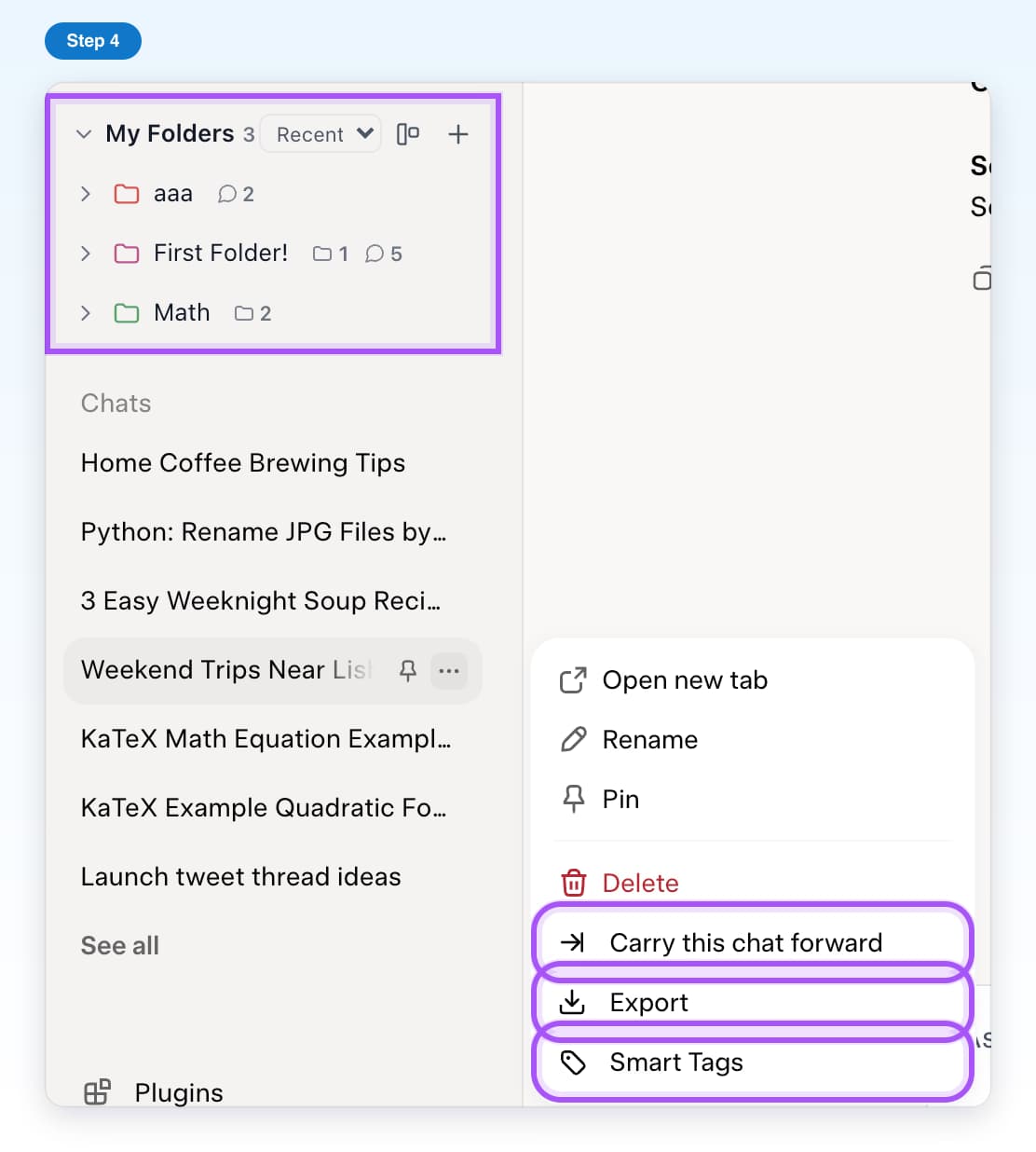Select the aaa folder name
The image size is (1036, 1152).
tap(173, 194)
